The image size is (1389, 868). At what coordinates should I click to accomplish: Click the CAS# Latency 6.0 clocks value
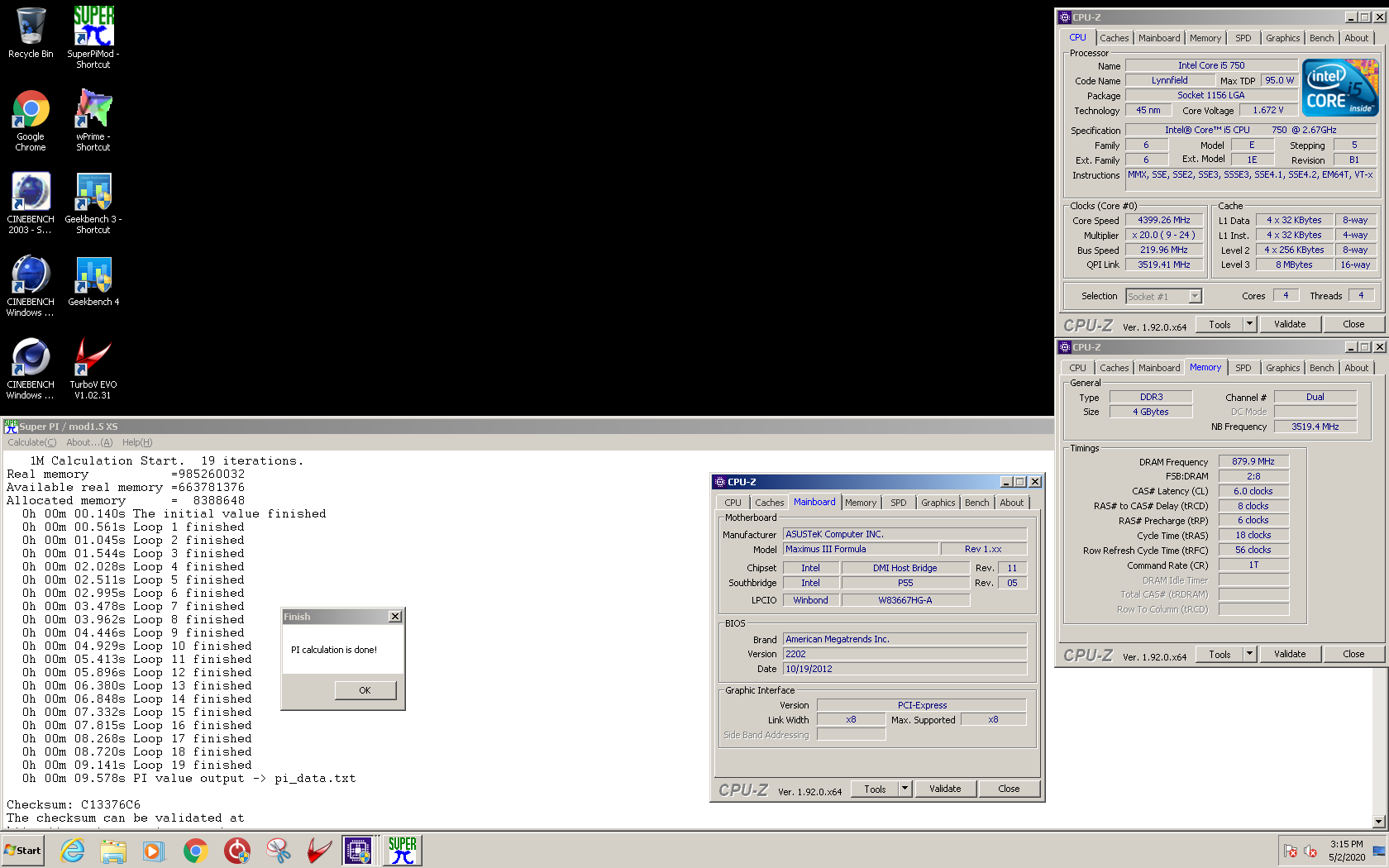click(1253, 491)
